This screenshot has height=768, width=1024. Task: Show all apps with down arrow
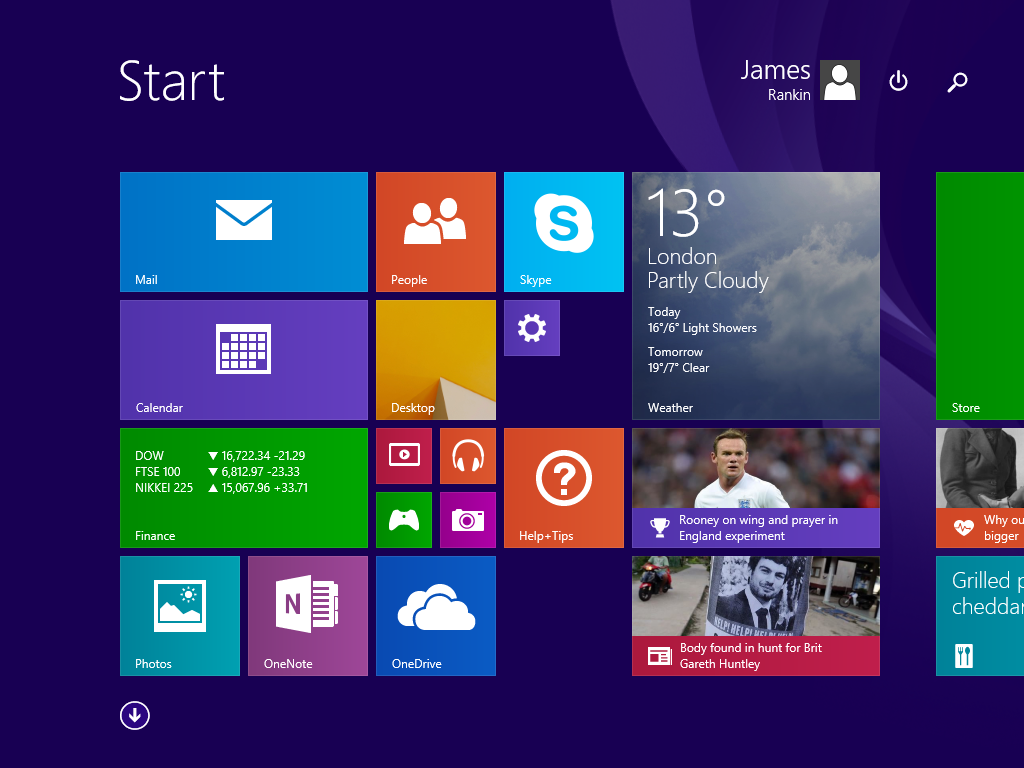tap(135, 716)
